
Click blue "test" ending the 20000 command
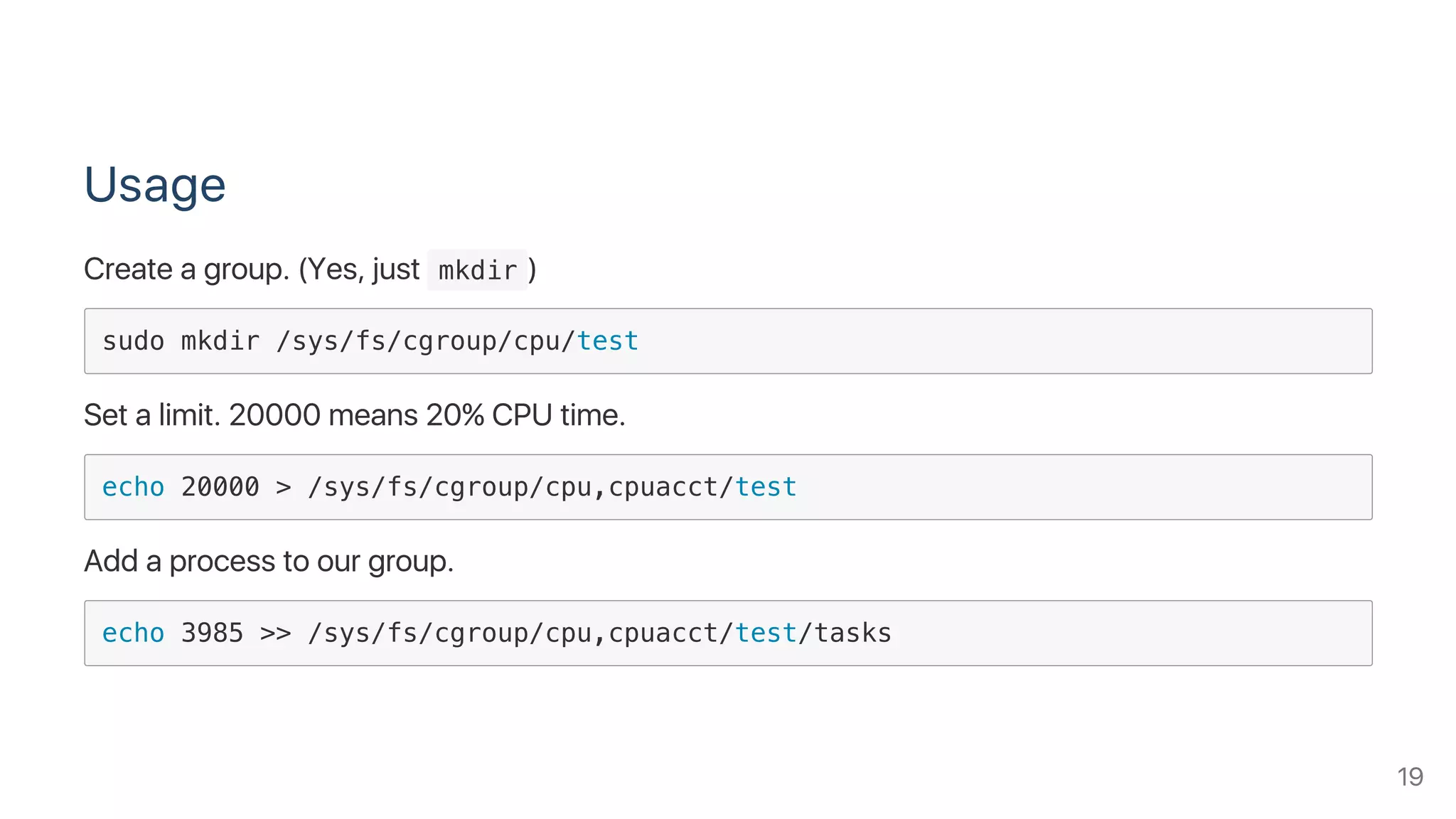click(765, 487)
